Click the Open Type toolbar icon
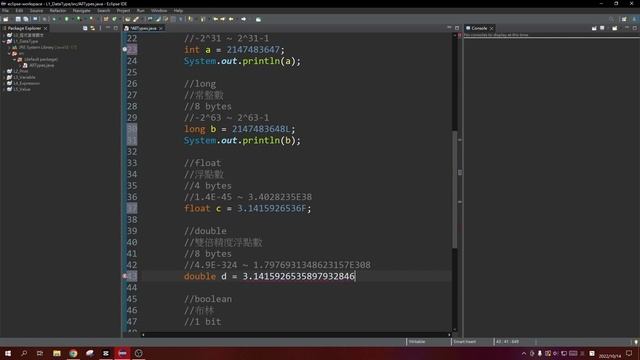640x360 pixels. (128, 19)
